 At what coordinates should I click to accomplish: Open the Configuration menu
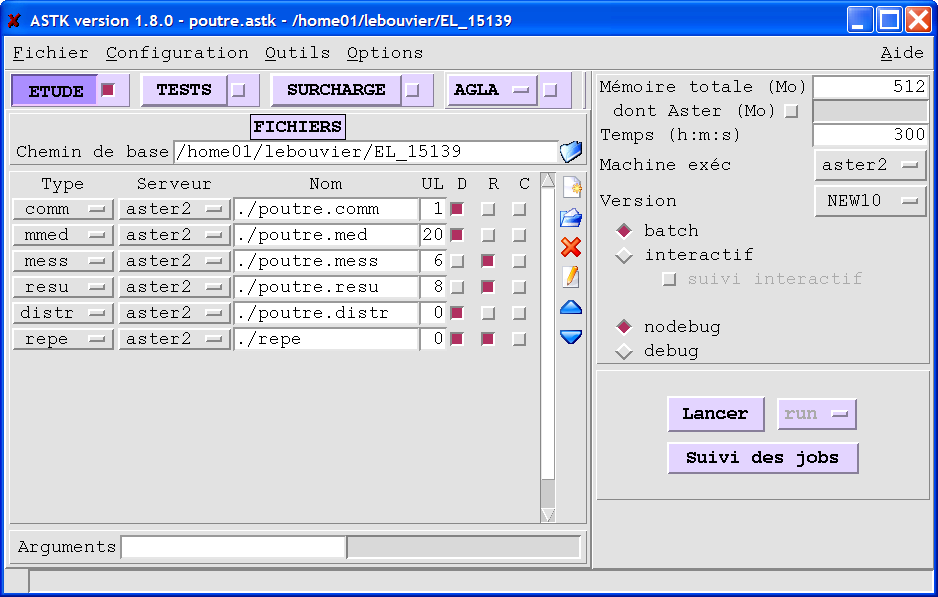[177, 53]
